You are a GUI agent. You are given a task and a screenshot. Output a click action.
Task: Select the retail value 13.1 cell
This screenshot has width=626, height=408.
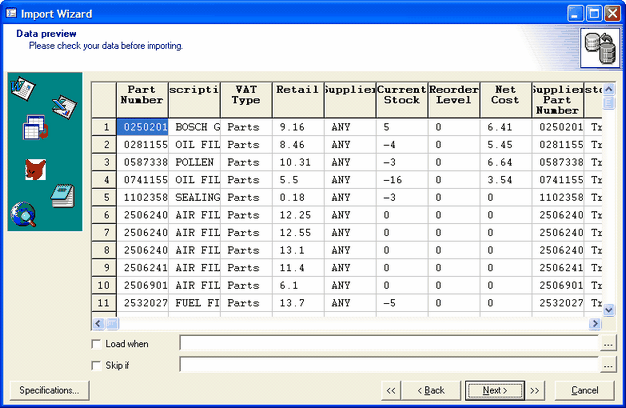(x=298, y=250)
